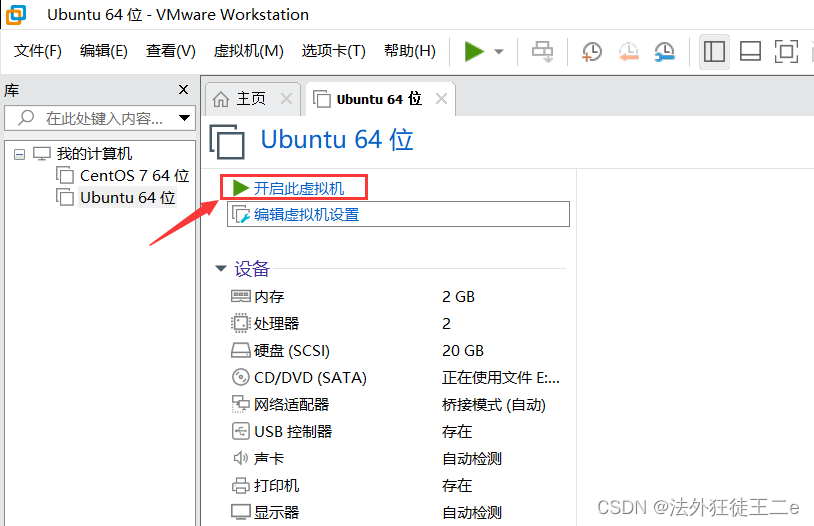The height and width of the screenshot is (526, 814).
Task: Collapse the 设备 section
Action: click(221, 268)
